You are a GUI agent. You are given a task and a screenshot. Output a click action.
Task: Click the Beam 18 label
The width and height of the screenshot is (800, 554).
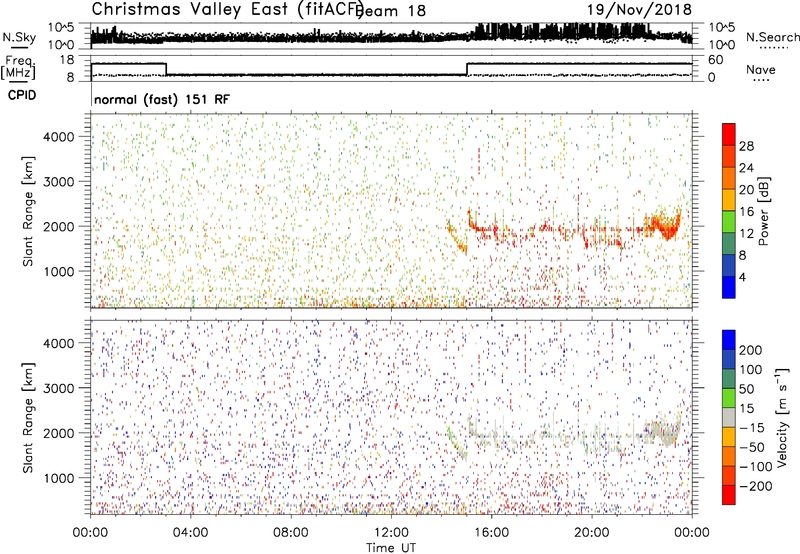[x=392, y=11]
